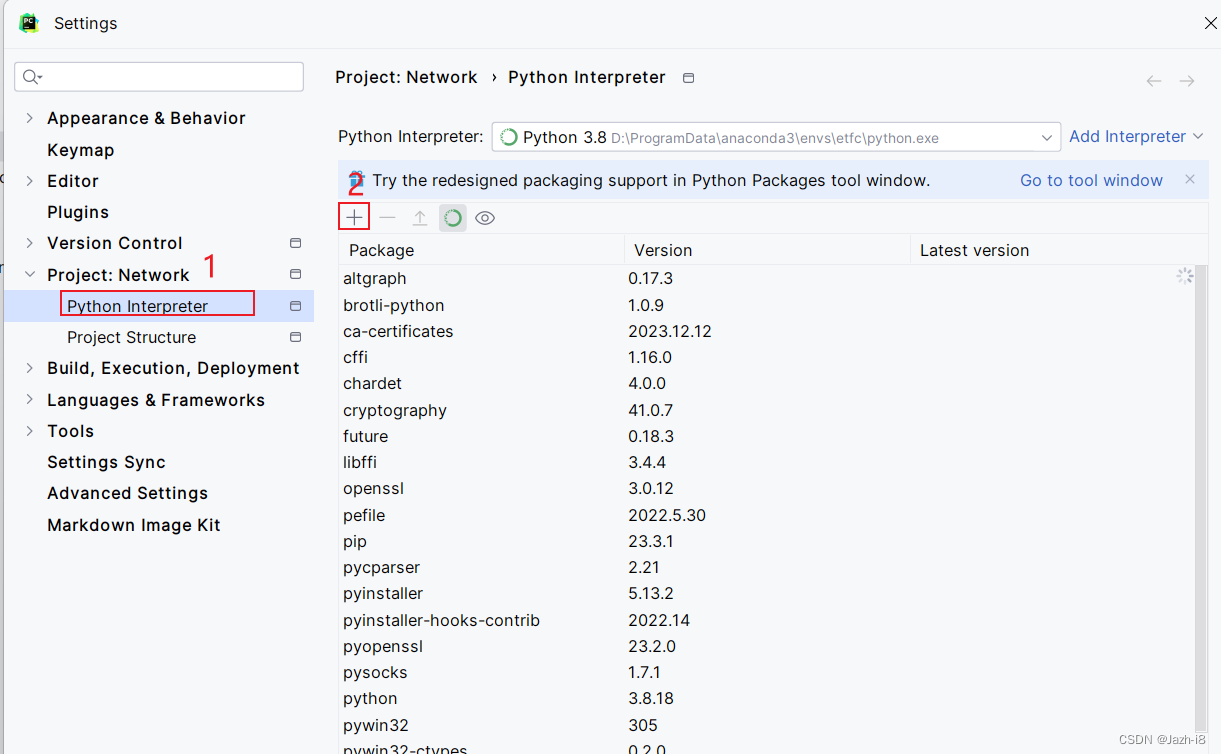Open Plugins settings
Screen dimensions: 1221x754
78,212
